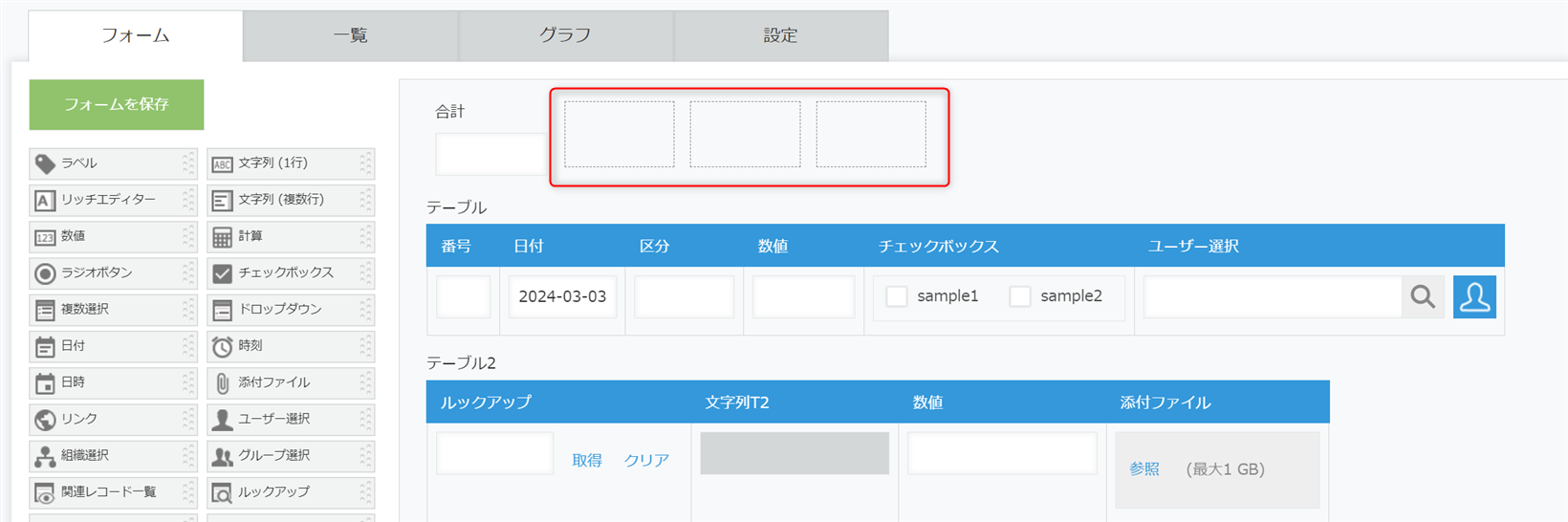Select the 文字列 (複数行) field icon
The width and height of the screenshot is (1568, 522).
pos(222,201)
